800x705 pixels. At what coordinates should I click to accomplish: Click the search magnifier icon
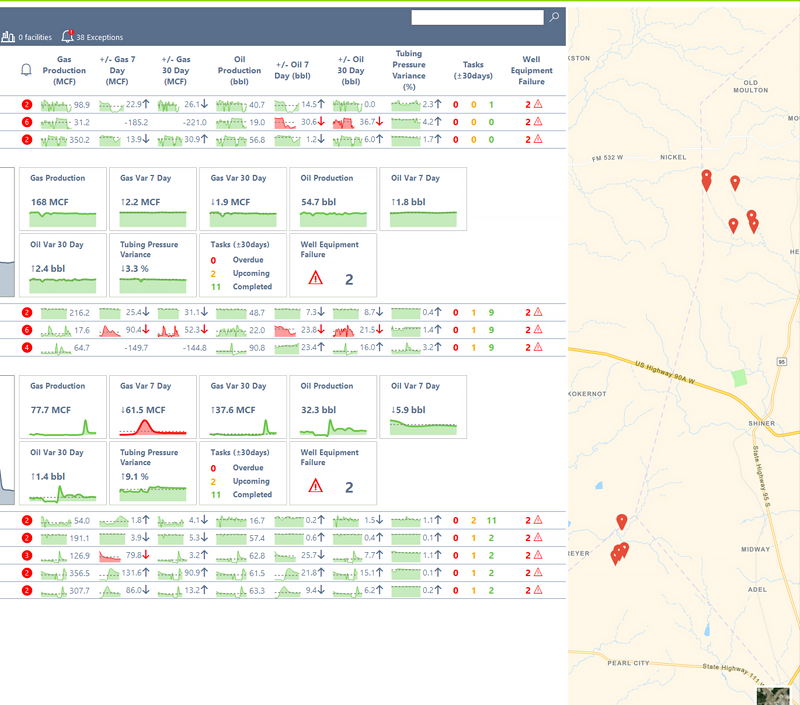coord(554,17)
